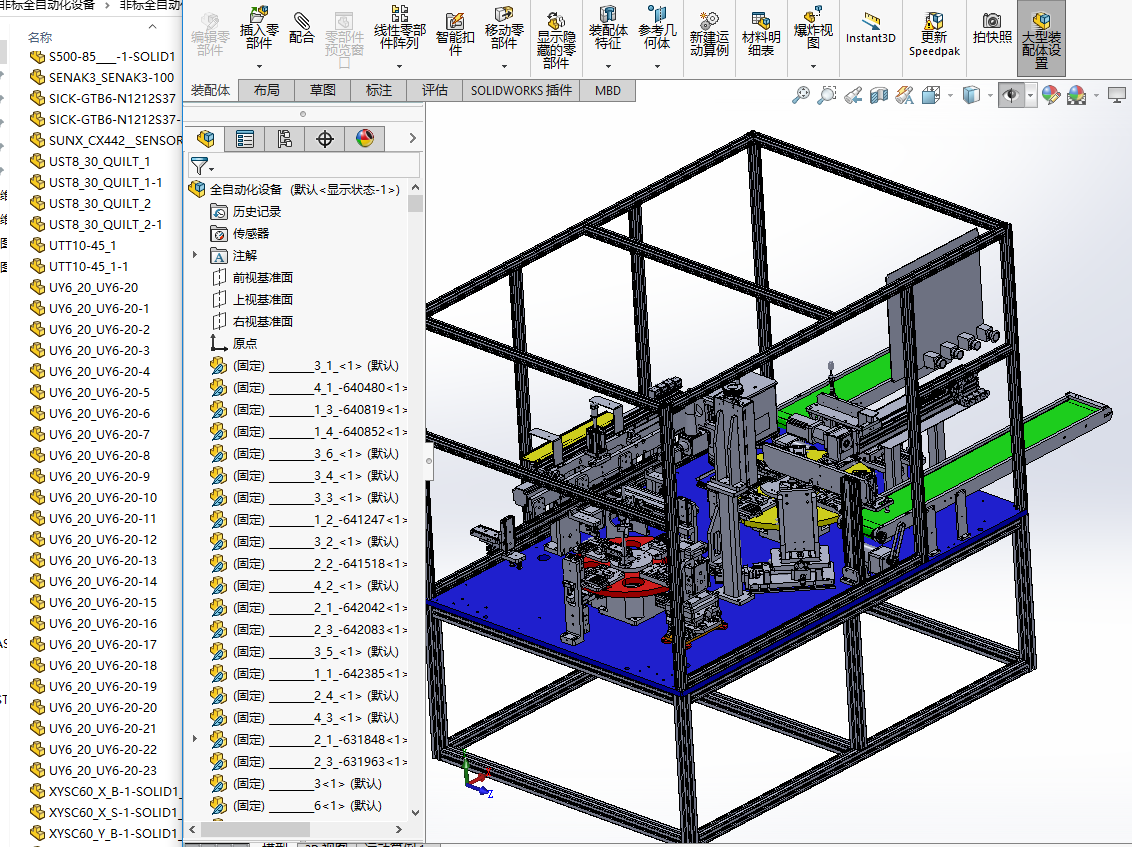The height and width of the screenshot is (847, 1132).
Task: Toggle the hide/show items eye button
Action: (x=1010, y=95)
